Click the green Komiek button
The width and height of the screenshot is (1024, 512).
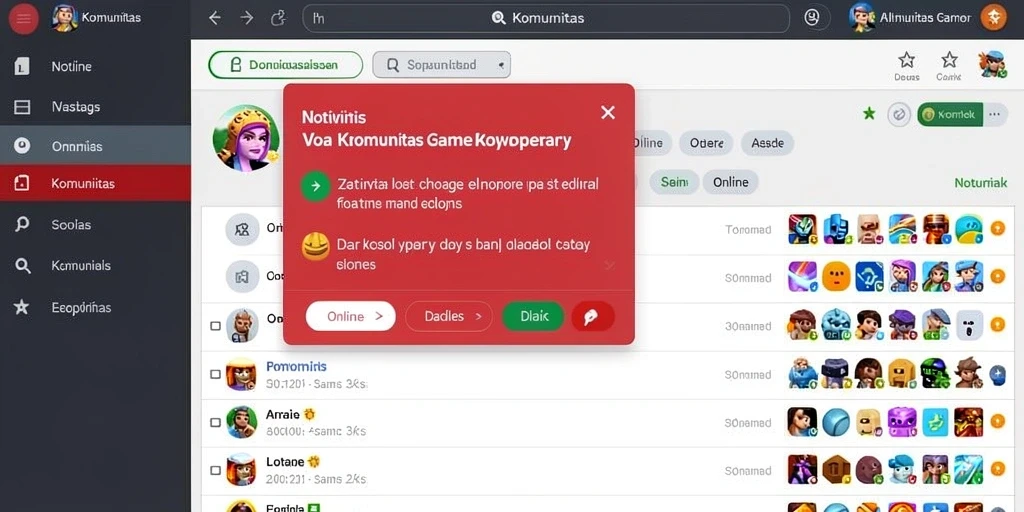click(x=950, y=115)
